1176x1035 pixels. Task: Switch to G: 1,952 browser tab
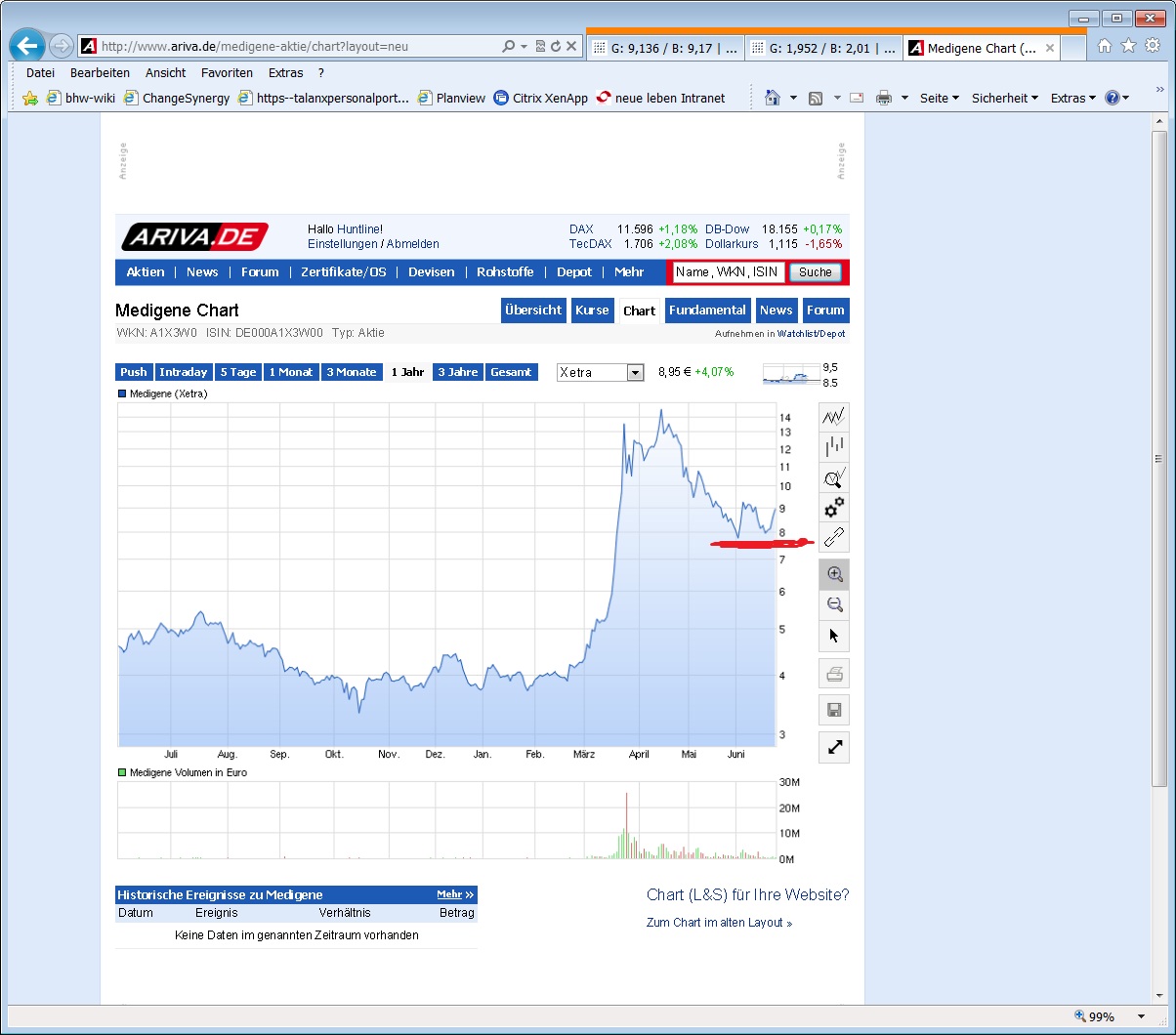823,47
